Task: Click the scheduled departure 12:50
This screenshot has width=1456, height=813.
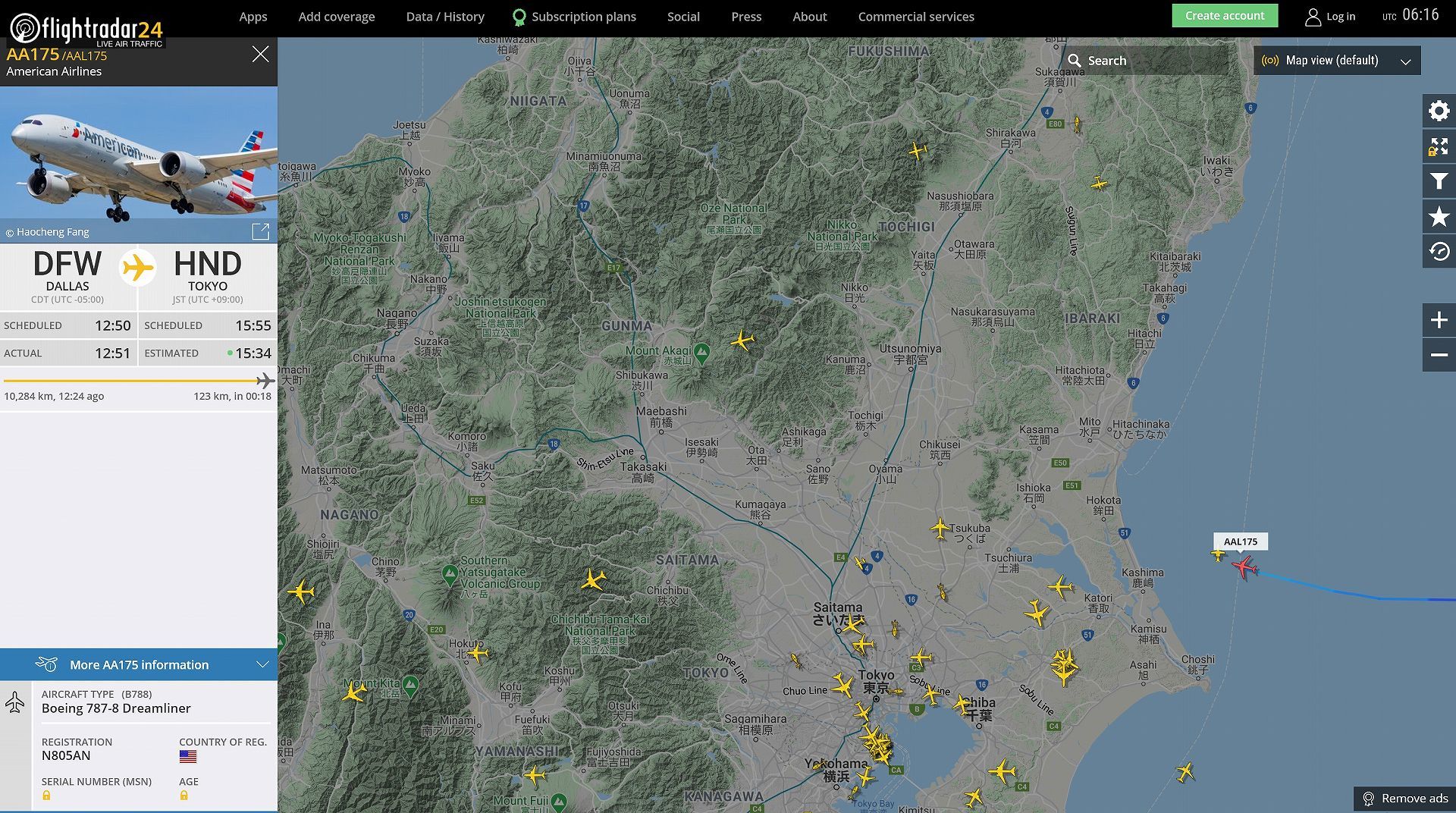Action: [x=112, y=325]
